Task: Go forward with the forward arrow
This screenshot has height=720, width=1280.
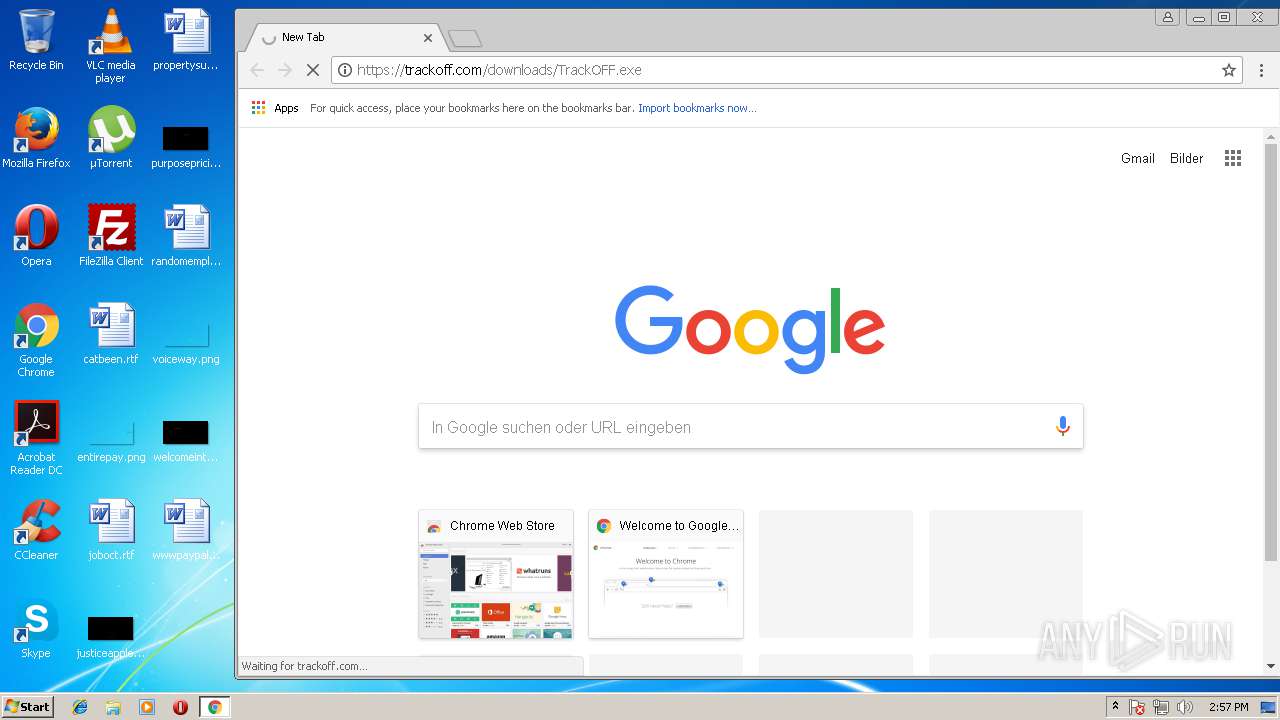Action: [285, 70]
